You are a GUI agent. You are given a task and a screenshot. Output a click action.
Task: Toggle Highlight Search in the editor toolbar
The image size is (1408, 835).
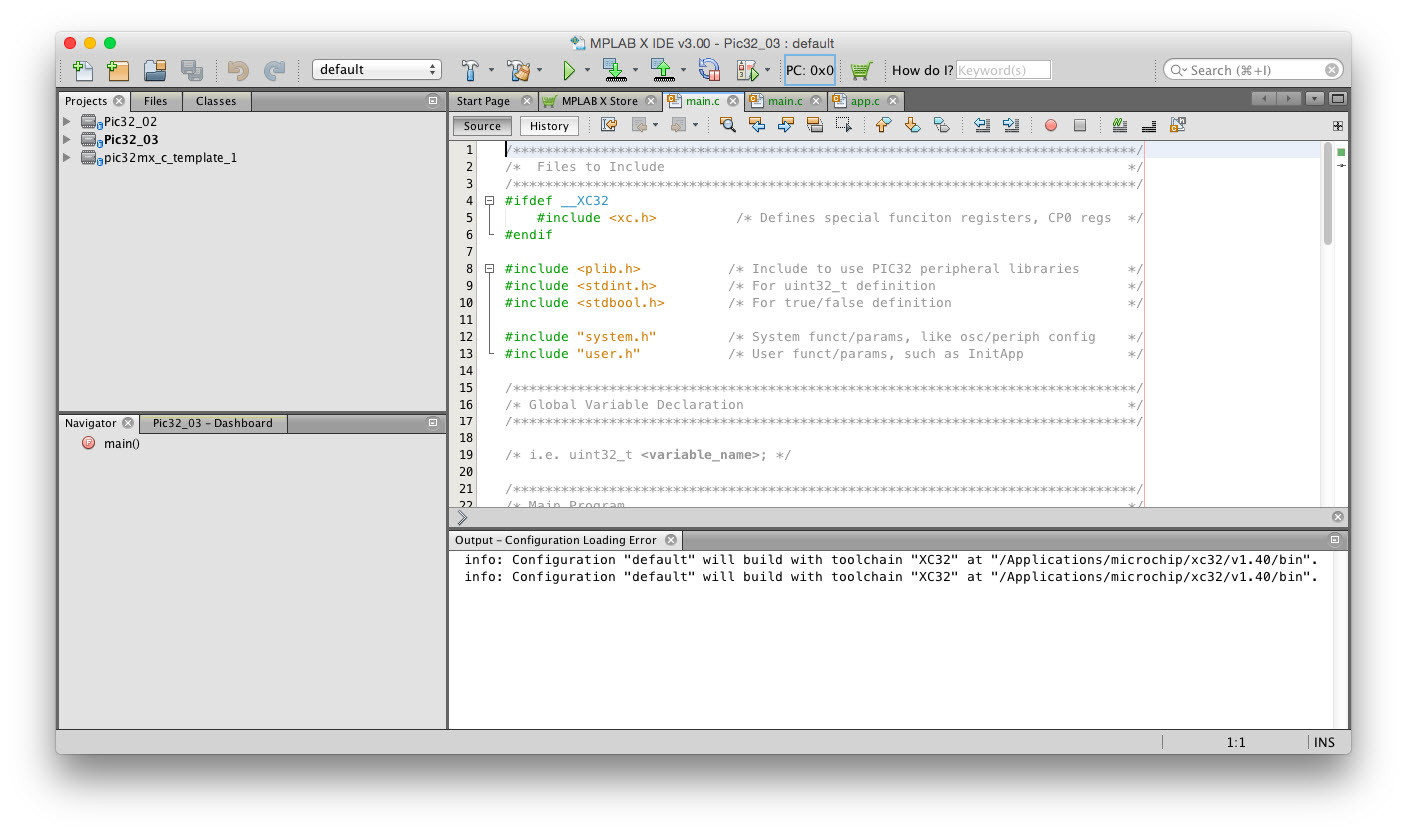[x=815, y=125]
